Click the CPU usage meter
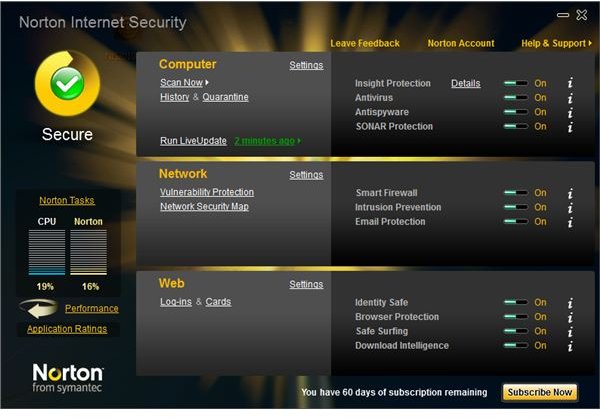The height and width of the screenshot is (418, 600). click(47, 252)
